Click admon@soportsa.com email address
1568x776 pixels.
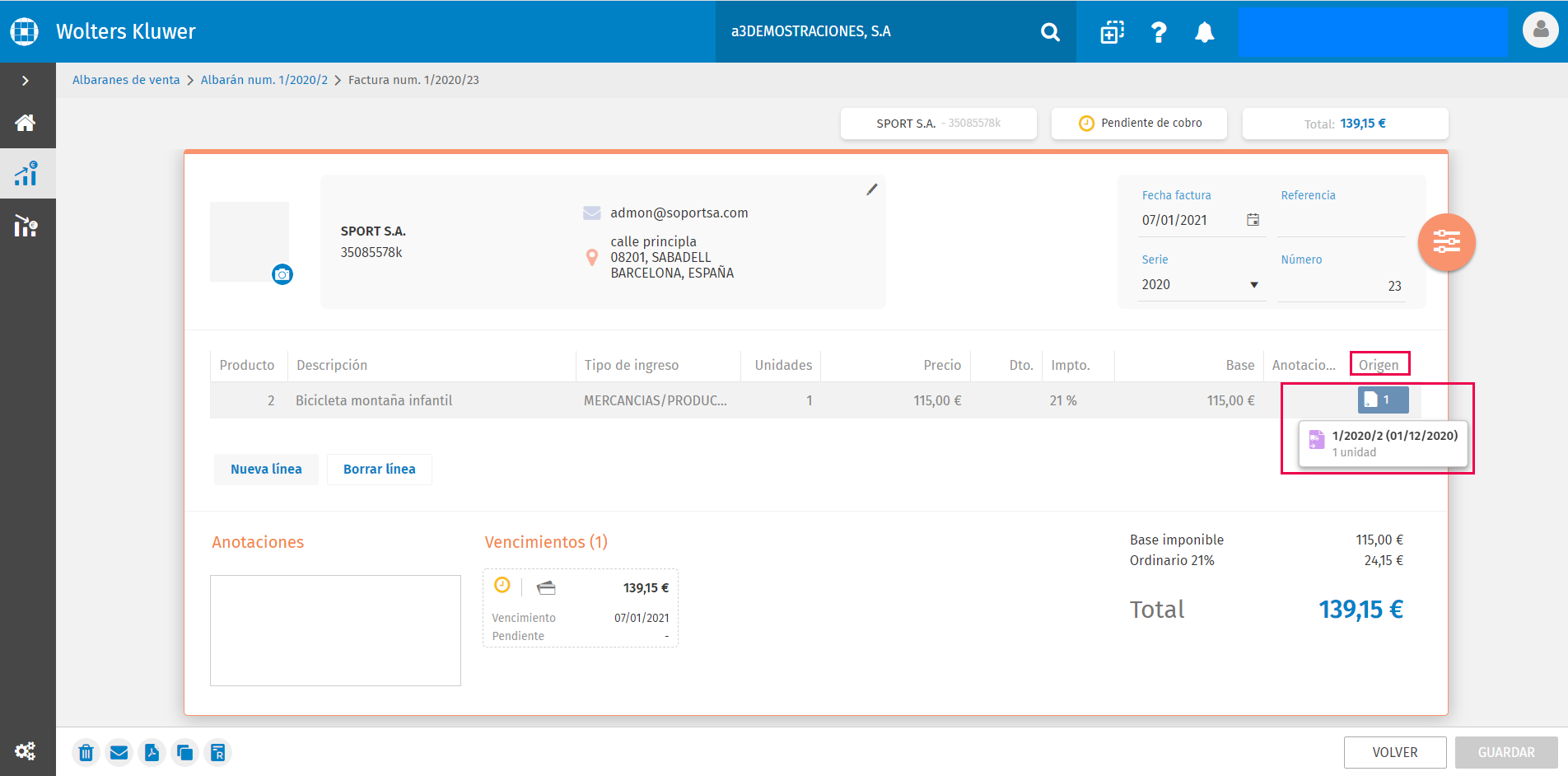click(679, 213)
